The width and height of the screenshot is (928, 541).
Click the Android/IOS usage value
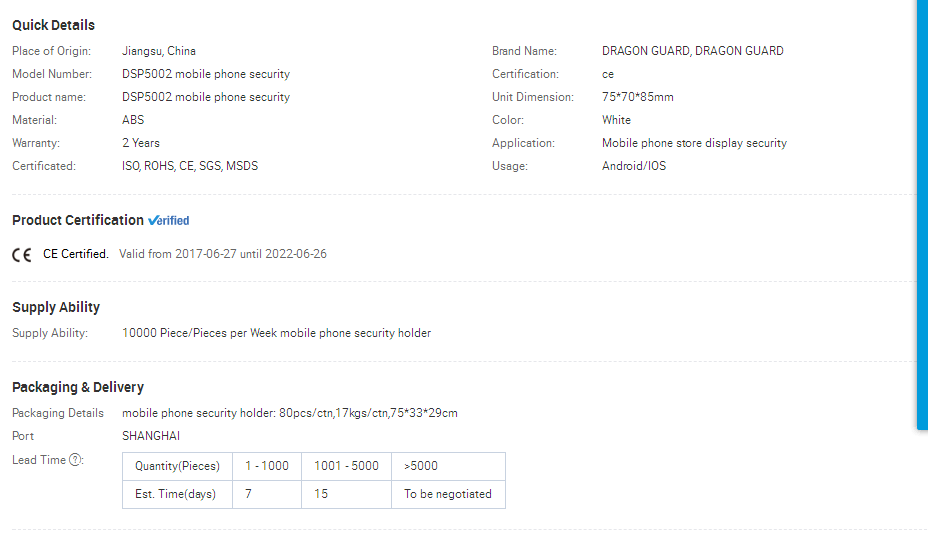[x=634, y=166]
